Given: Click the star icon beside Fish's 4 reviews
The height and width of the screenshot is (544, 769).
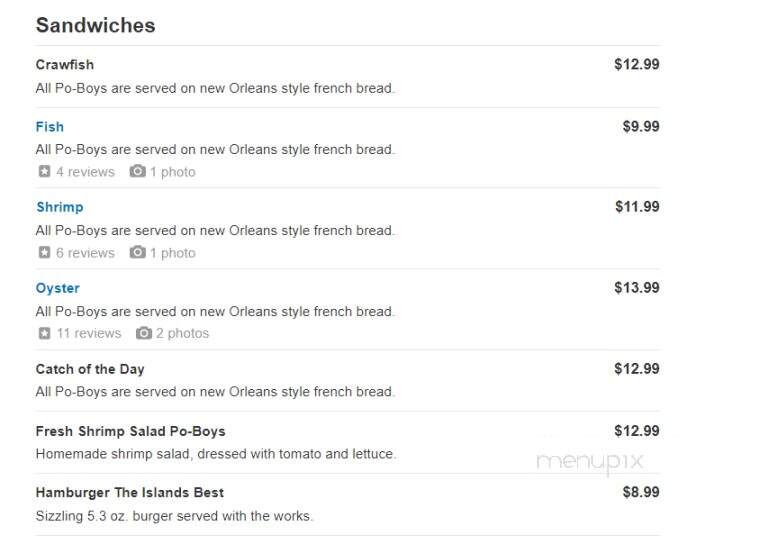Looking at the screenshot, I should [45, 171].
